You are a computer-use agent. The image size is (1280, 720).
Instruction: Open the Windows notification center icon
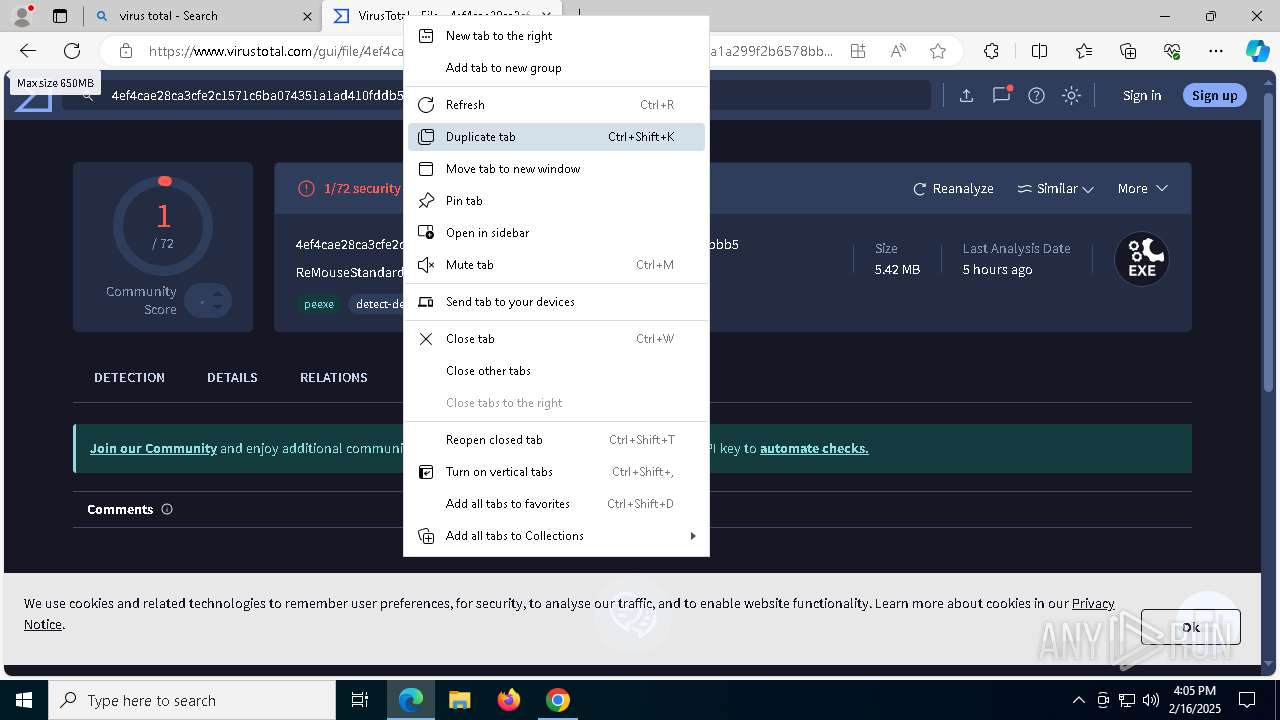tap(1247, 700)
